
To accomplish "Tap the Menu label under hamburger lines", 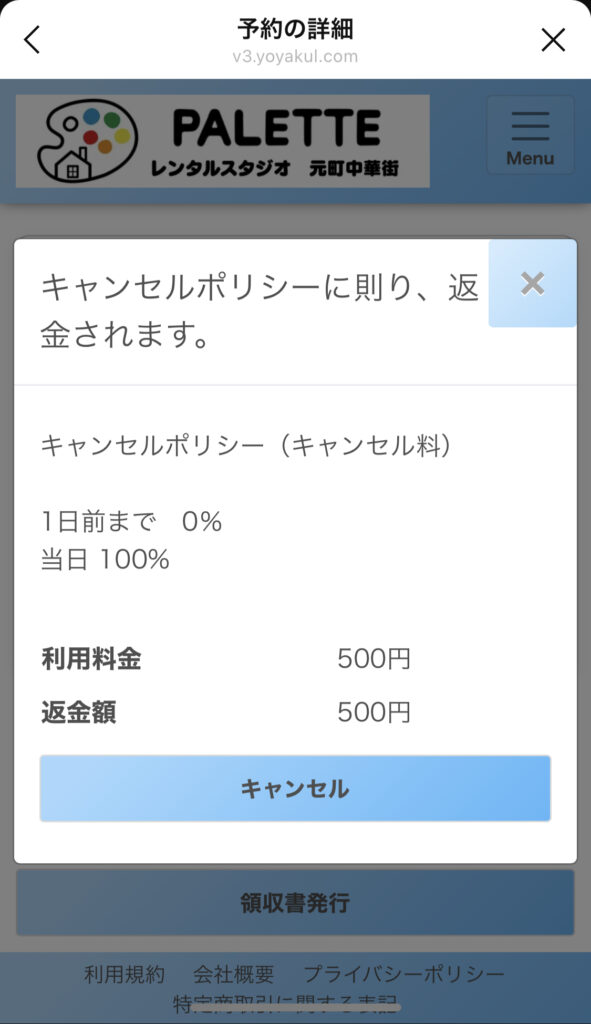I will [x=530, y=158].
